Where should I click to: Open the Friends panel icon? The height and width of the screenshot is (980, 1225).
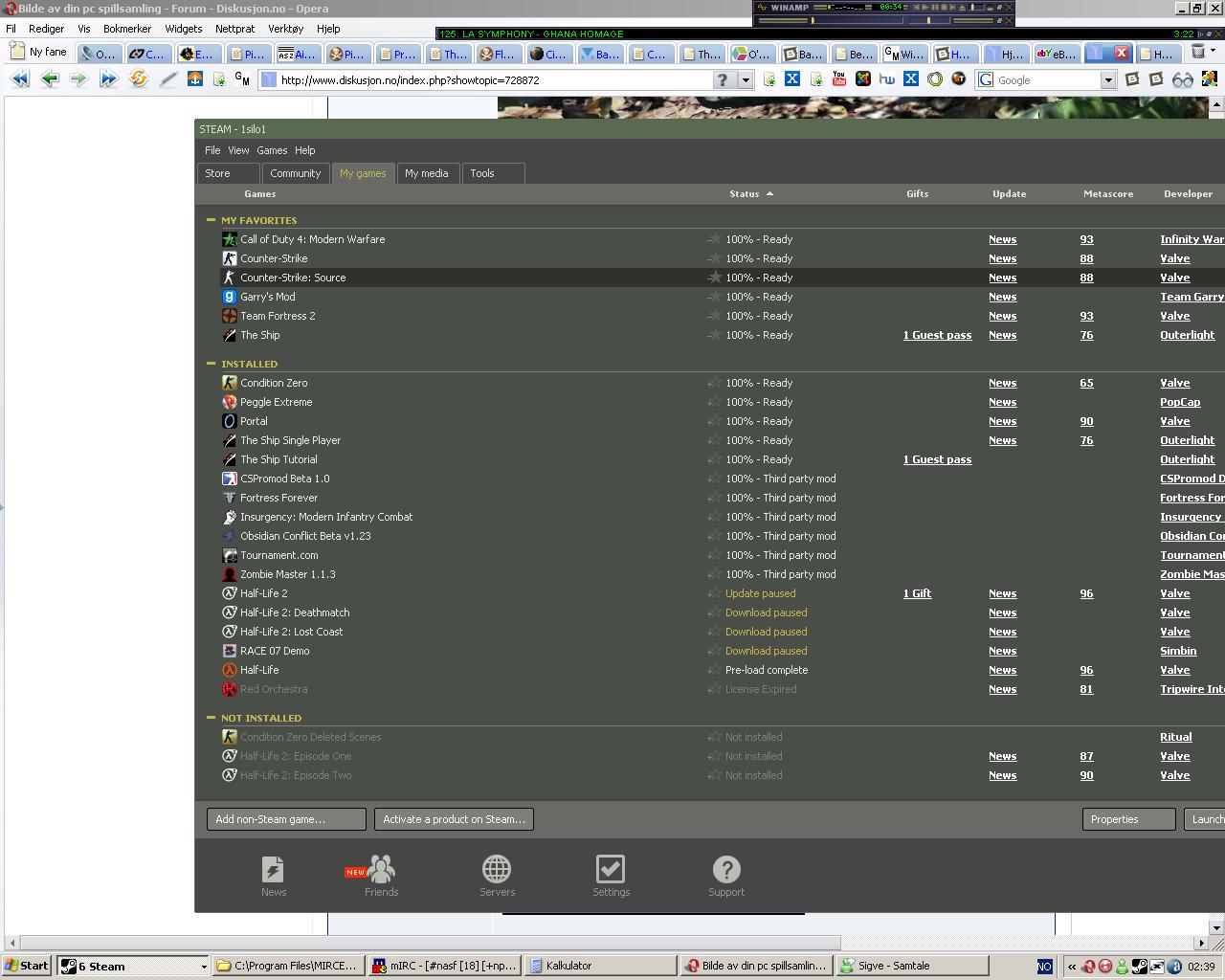381,869
